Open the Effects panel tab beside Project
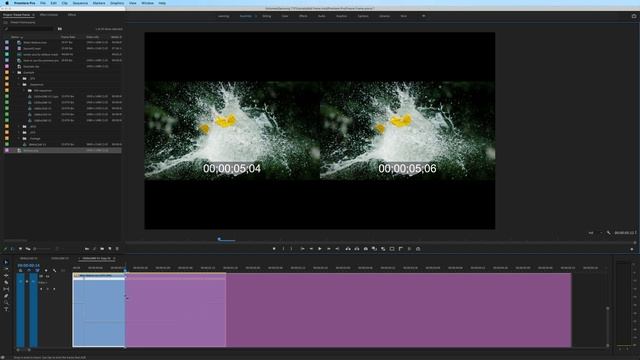 point(72,15)
